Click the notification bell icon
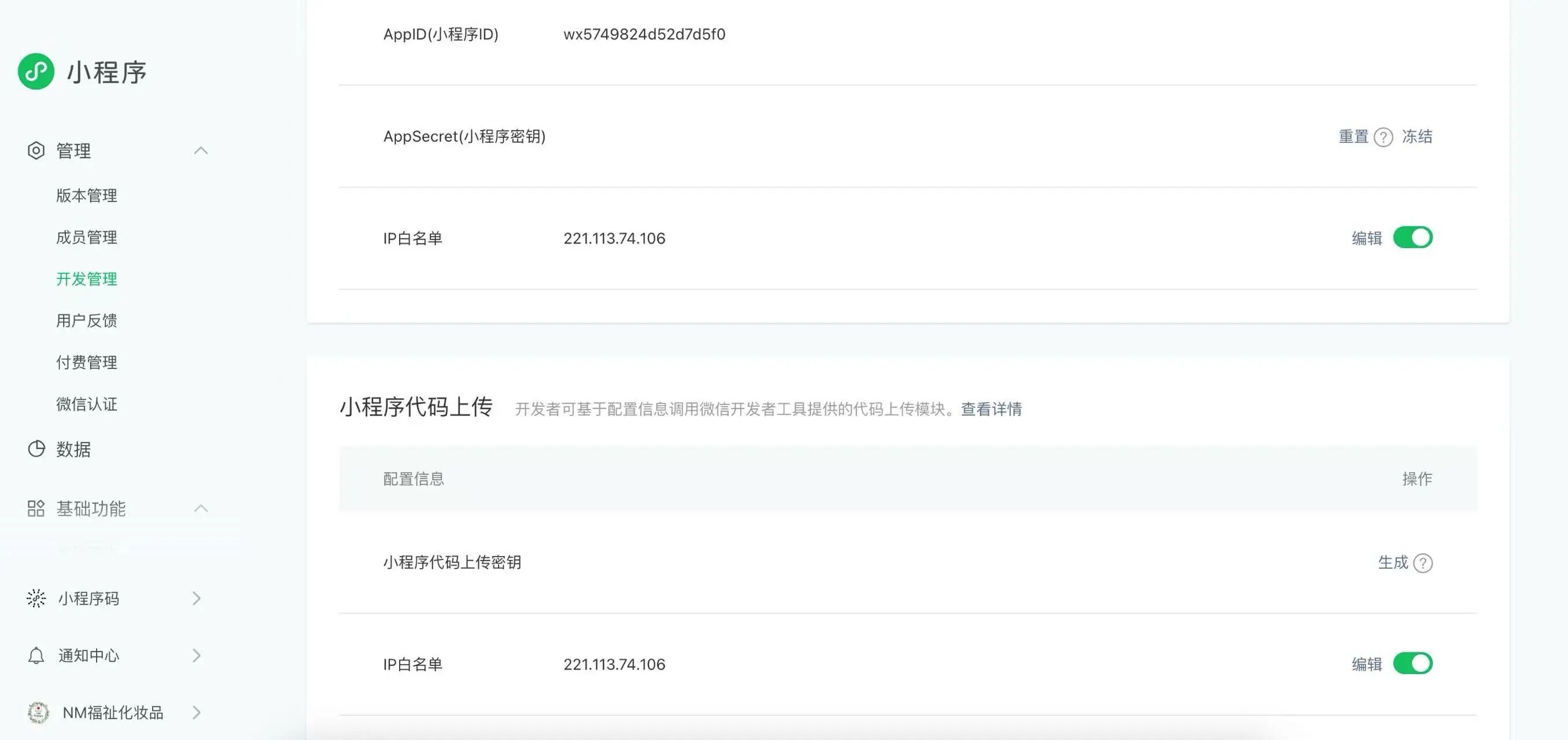The width and height of the screenshot is (1568, 740). point(36,656)
